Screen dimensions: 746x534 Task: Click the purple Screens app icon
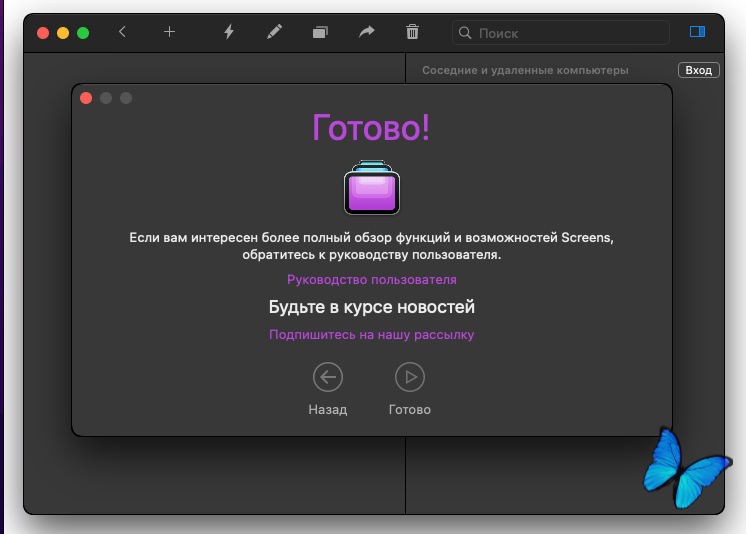coord(372,188)
